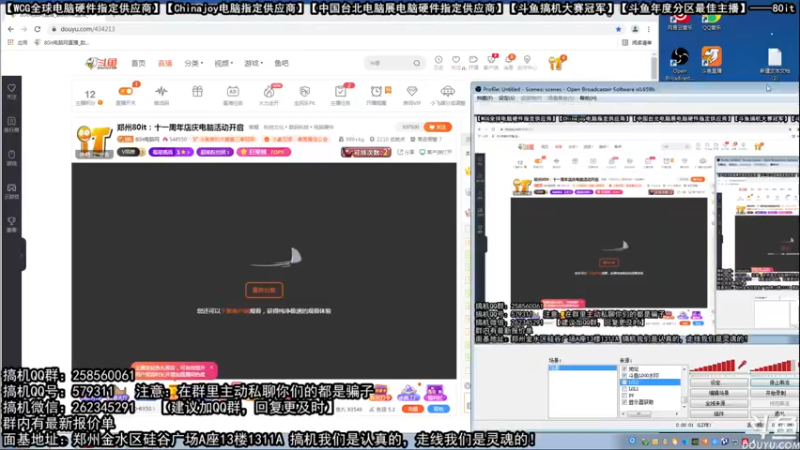Open the AD 广告任务 icon

tap(233, 92)
